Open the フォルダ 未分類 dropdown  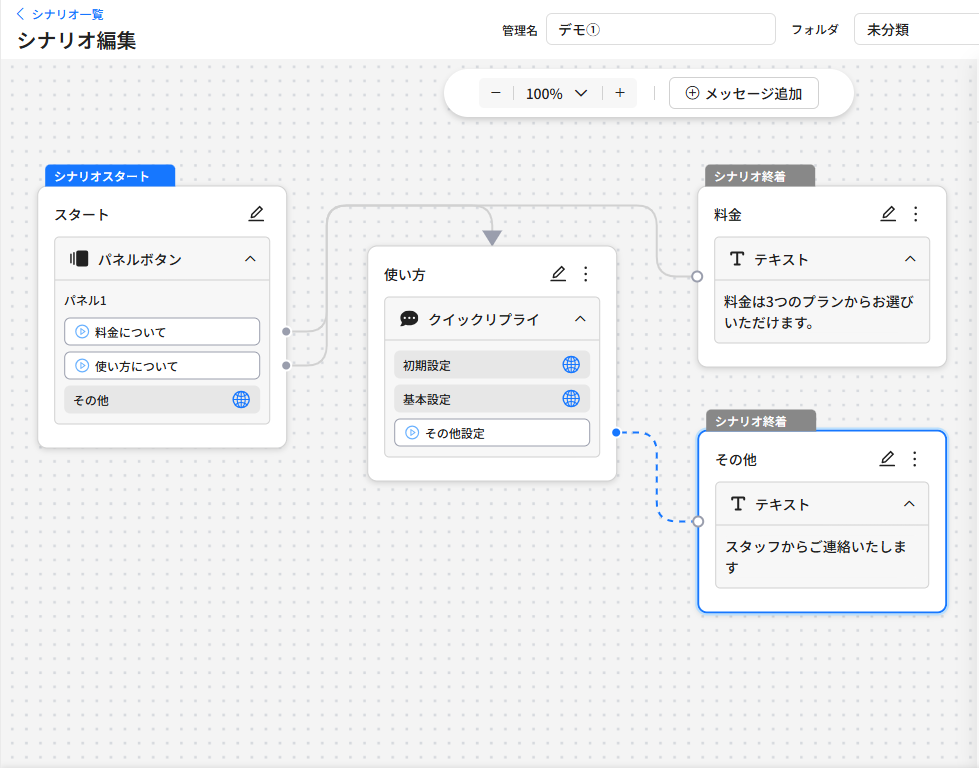click(x=914, y=30)
